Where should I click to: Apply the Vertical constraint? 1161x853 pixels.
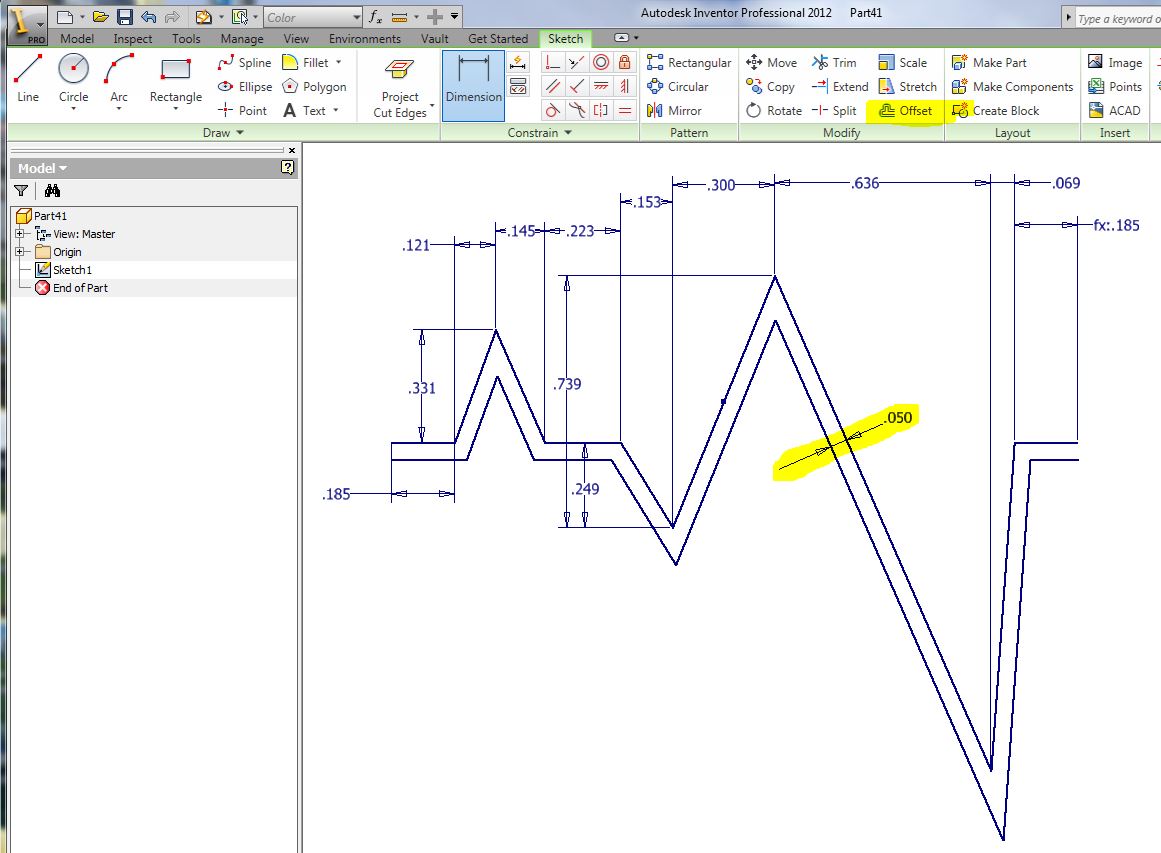tap(625, 87)
